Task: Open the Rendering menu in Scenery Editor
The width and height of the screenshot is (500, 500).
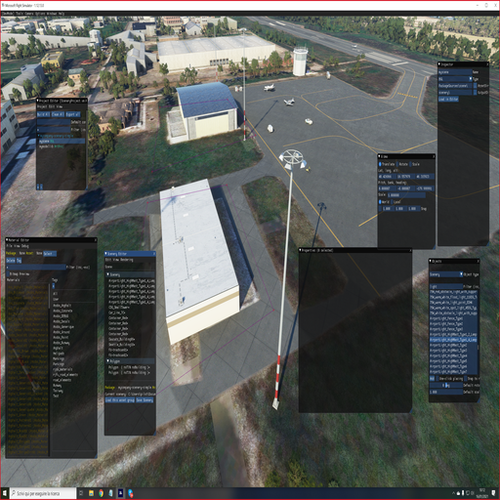Action: (126, 260)
